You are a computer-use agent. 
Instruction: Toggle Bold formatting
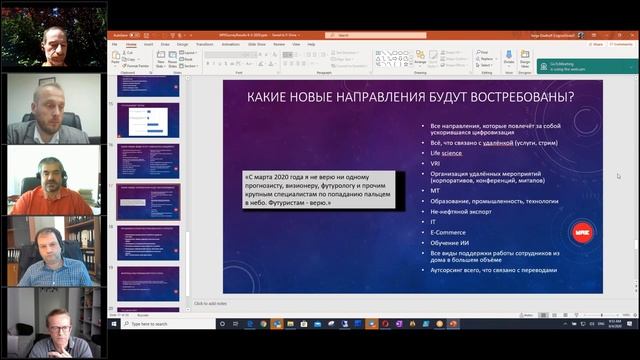point(207,64)
